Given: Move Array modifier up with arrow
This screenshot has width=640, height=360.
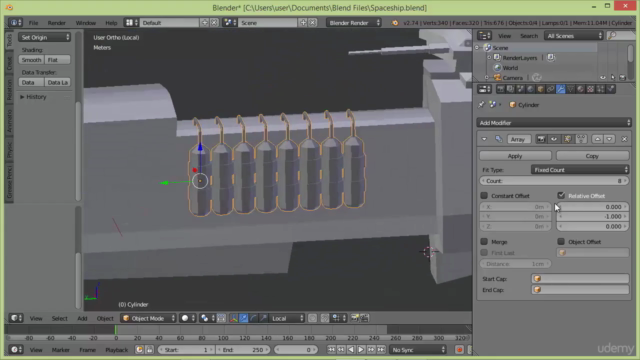Looking at the screenshot, I should pos(598,139).
